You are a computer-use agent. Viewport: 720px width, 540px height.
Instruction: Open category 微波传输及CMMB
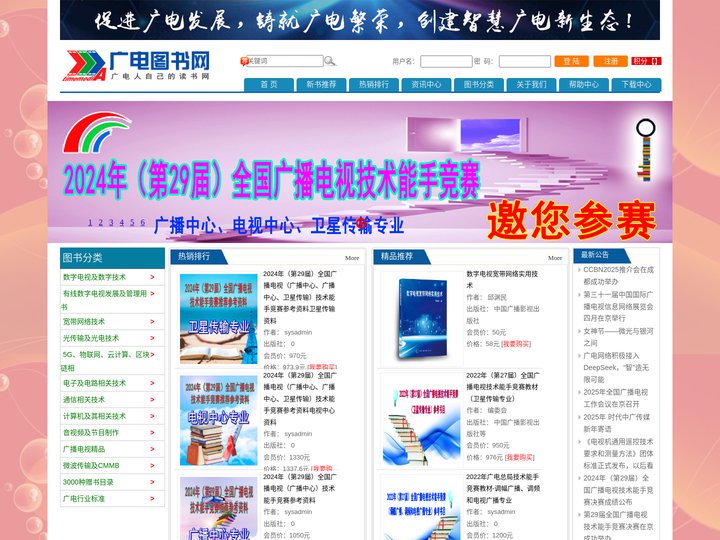coord(91,466)
